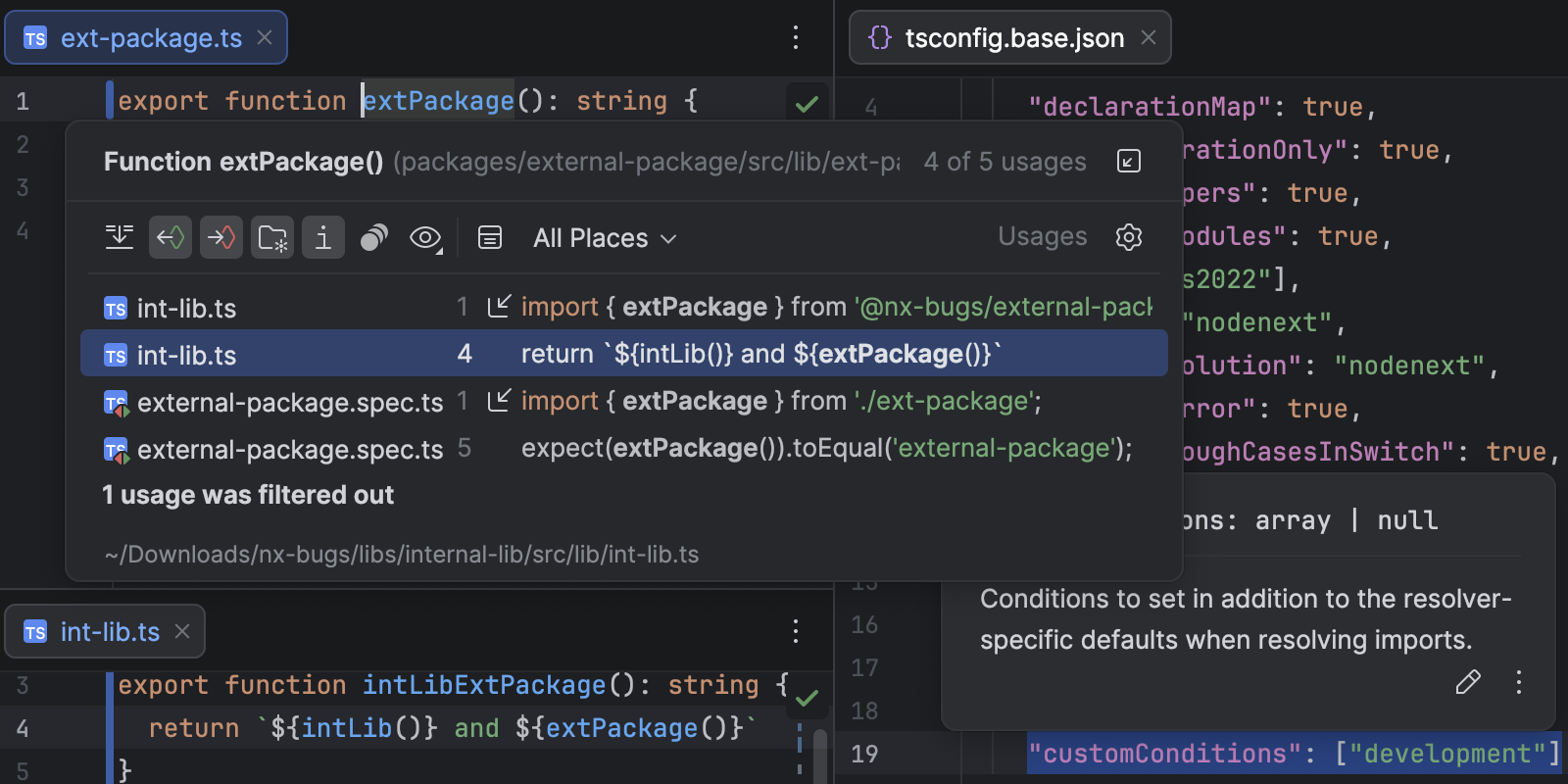
Task: Click the similar usages cluster icon
Action: point(374,237)
